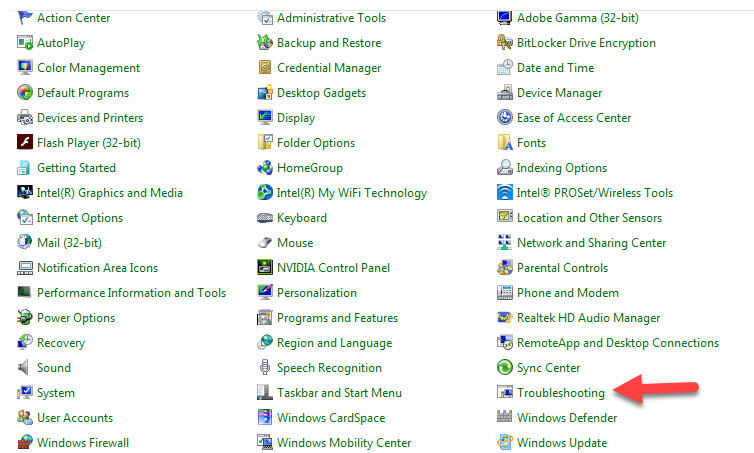The width and height of the screenshot is (754, 453).
Task: Click the Power Options icon
Action: click(25, 318)
